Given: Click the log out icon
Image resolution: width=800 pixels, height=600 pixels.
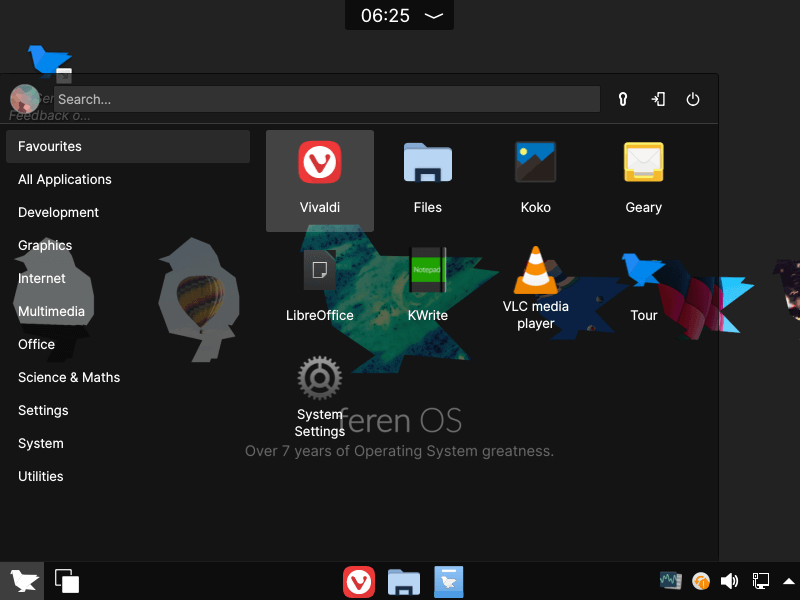Looking at the screenshot, I should [x=658, y=99].
